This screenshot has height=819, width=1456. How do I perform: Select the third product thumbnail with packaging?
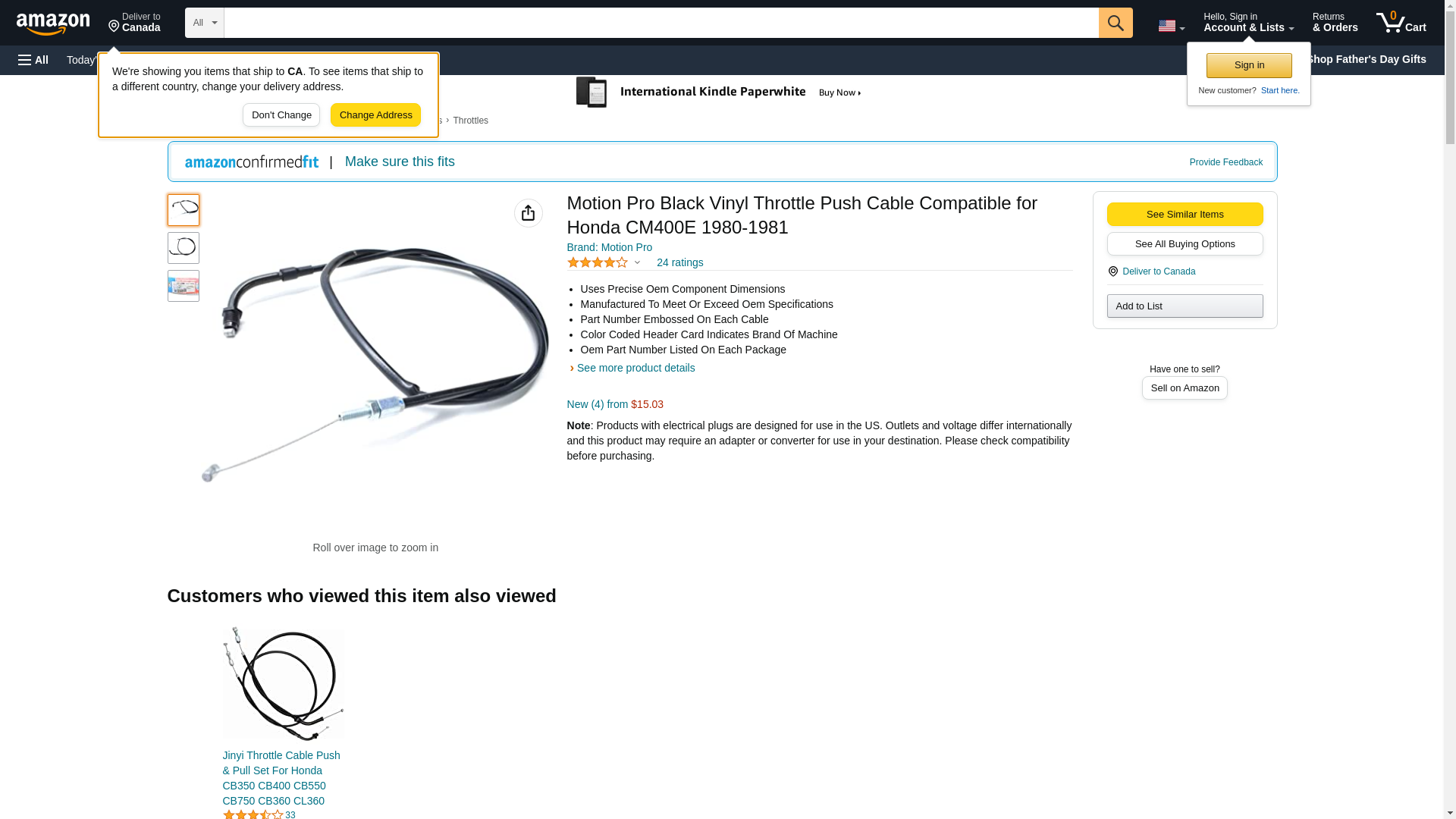[x=184, y=286]
